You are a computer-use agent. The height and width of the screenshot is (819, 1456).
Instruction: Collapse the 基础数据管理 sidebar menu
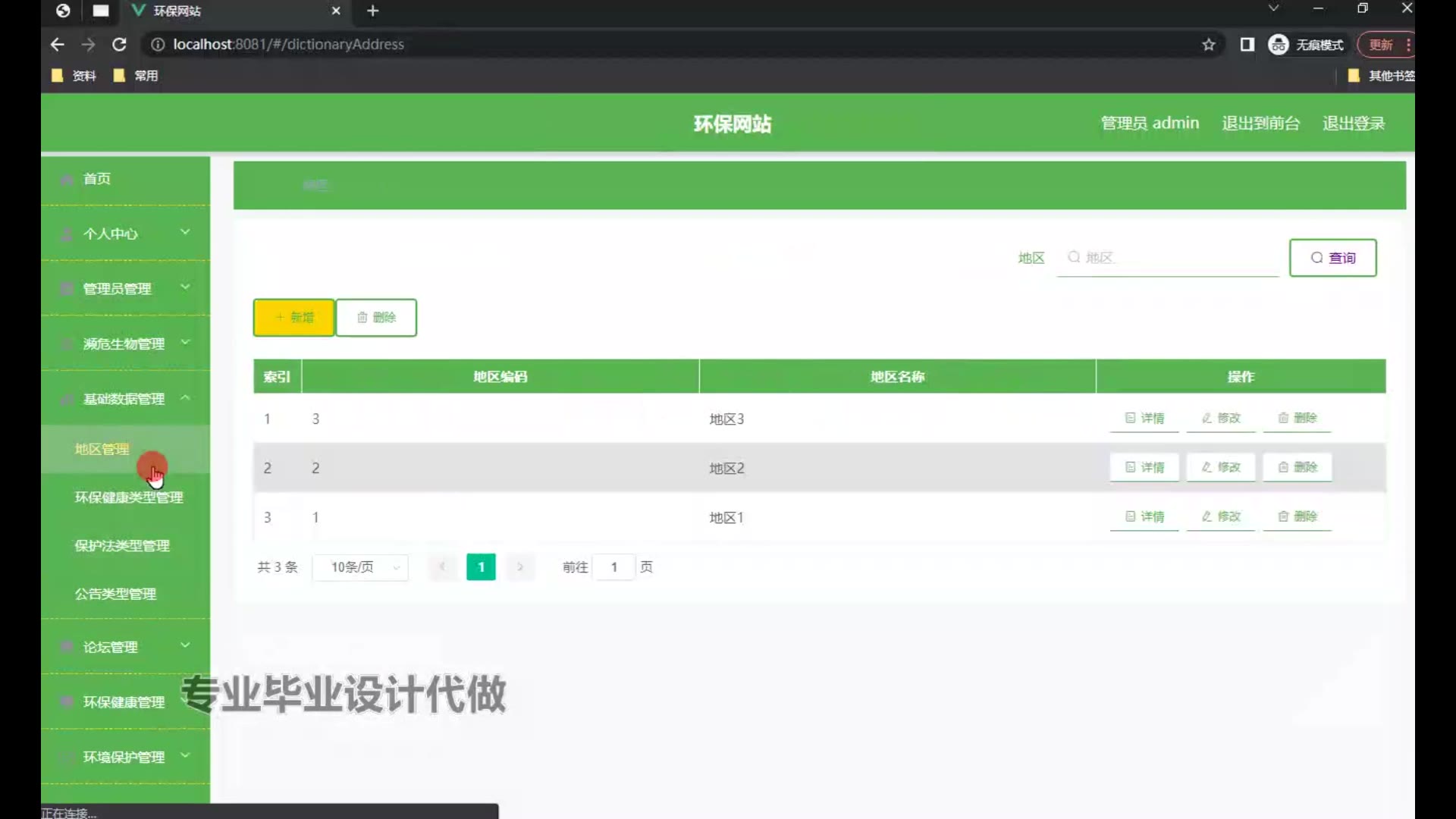125,399
